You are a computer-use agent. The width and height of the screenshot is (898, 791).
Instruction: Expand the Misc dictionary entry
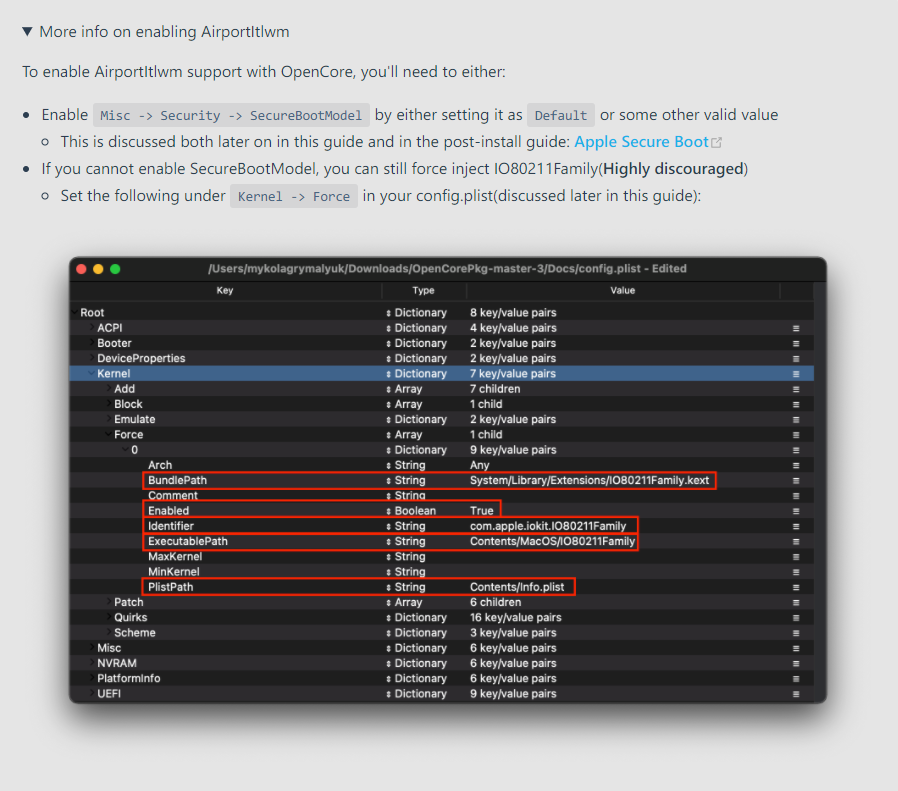[91, 648]
